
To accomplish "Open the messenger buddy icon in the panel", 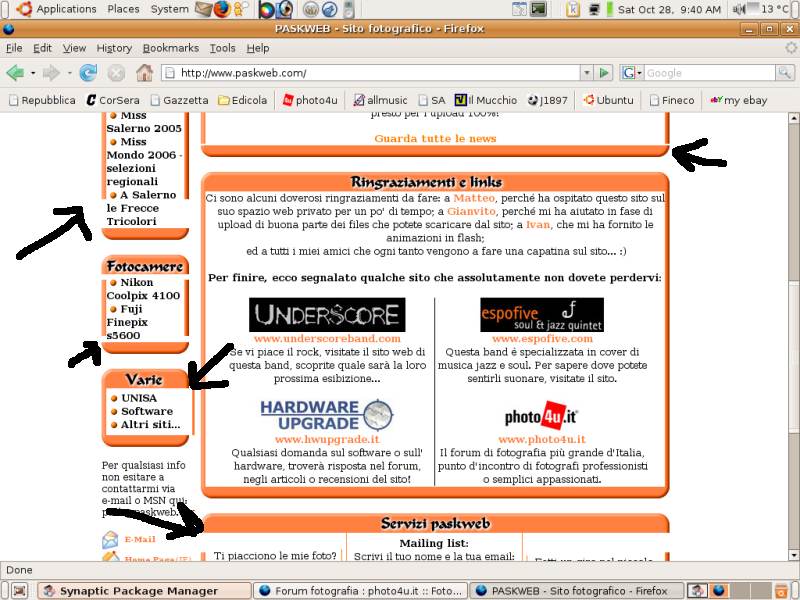I will tap(240, 9).
